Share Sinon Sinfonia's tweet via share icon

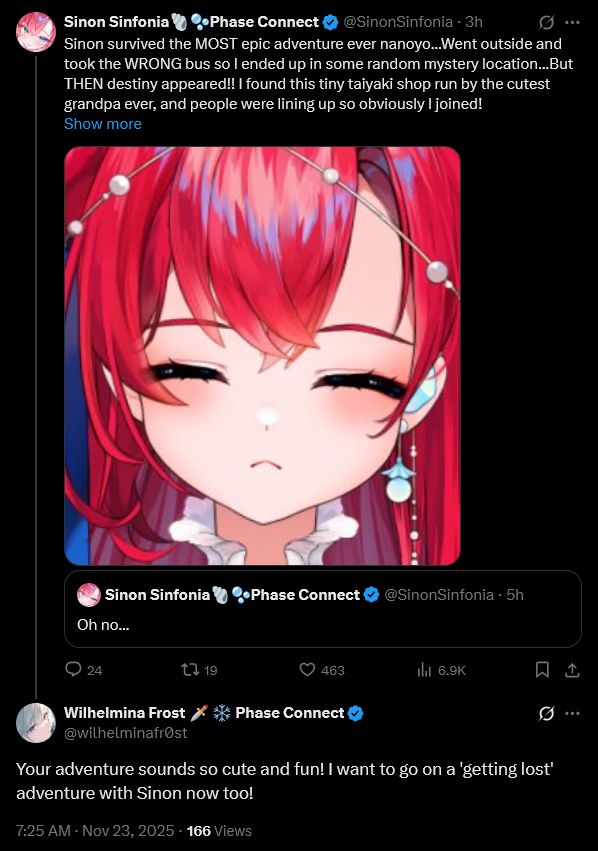[x=572, y=670]
